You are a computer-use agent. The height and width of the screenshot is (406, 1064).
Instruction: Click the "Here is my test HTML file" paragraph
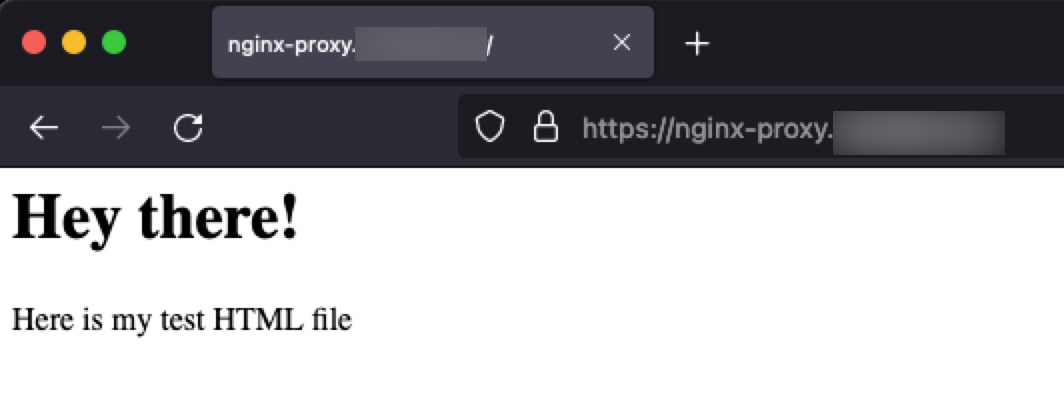pyautogui.click(x=182, y=319)
